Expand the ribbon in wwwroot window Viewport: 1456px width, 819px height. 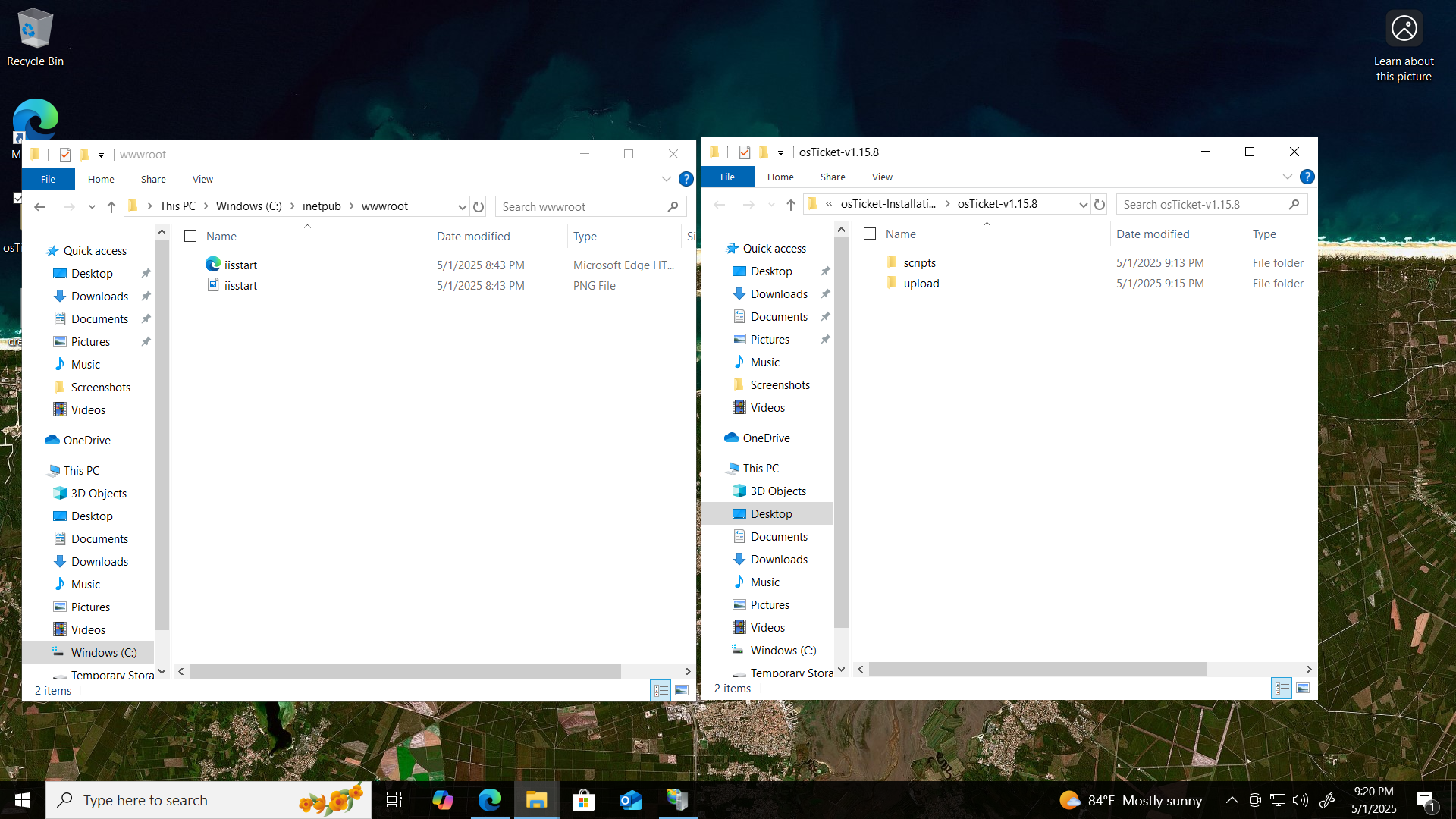tap(666, 179)
